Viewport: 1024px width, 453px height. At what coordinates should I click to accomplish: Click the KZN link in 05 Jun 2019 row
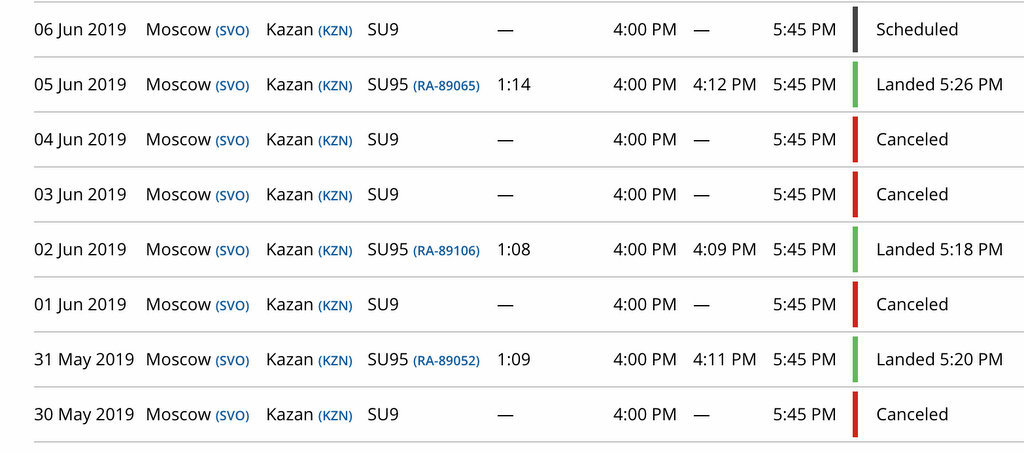335,86
